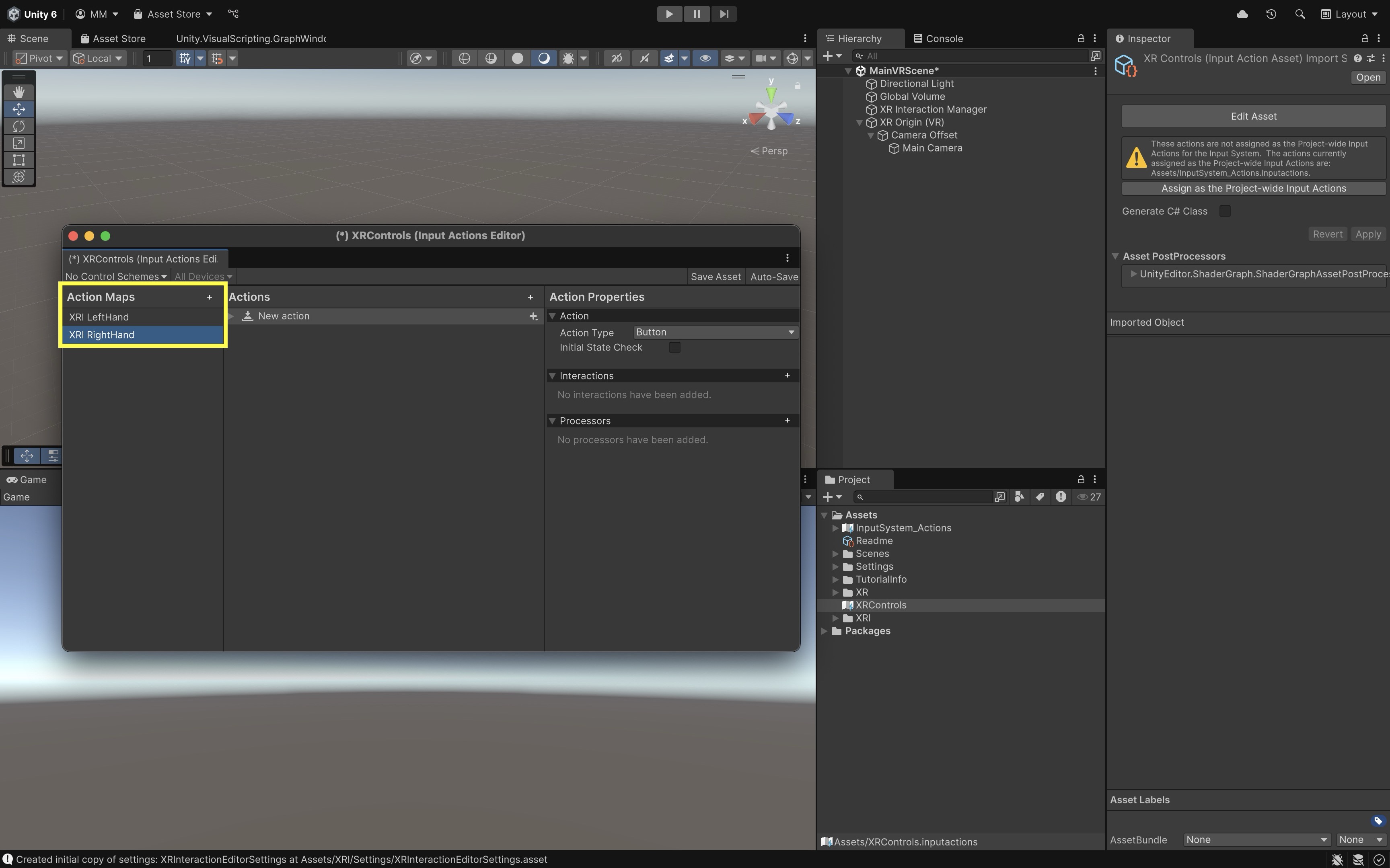The width and height of the screenshot is (1390, 868).
Task: Add a new action map
Action: 210,297
